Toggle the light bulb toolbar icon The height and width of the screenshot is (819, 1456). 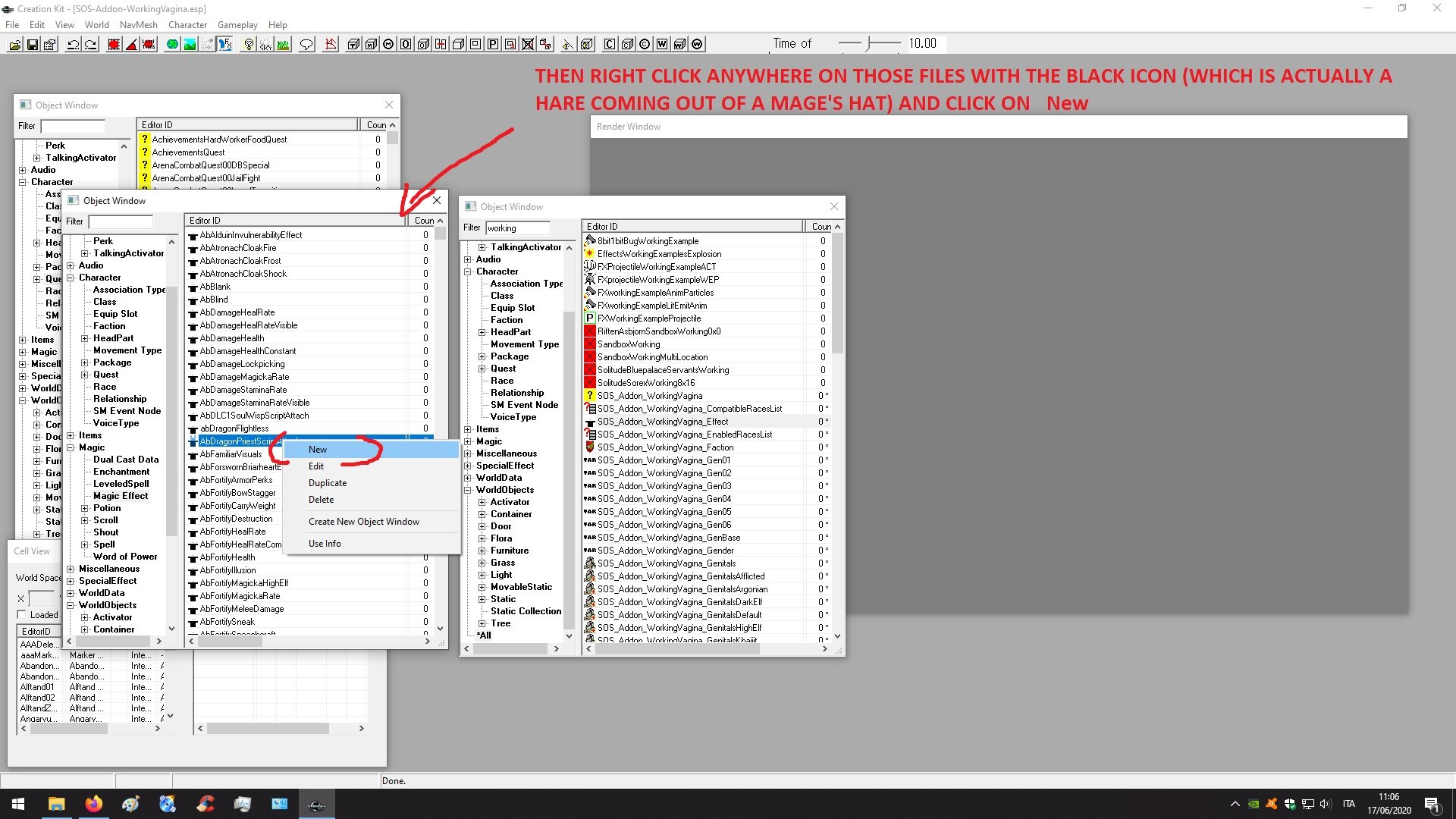pyautogui.click(x=248, y=44)
